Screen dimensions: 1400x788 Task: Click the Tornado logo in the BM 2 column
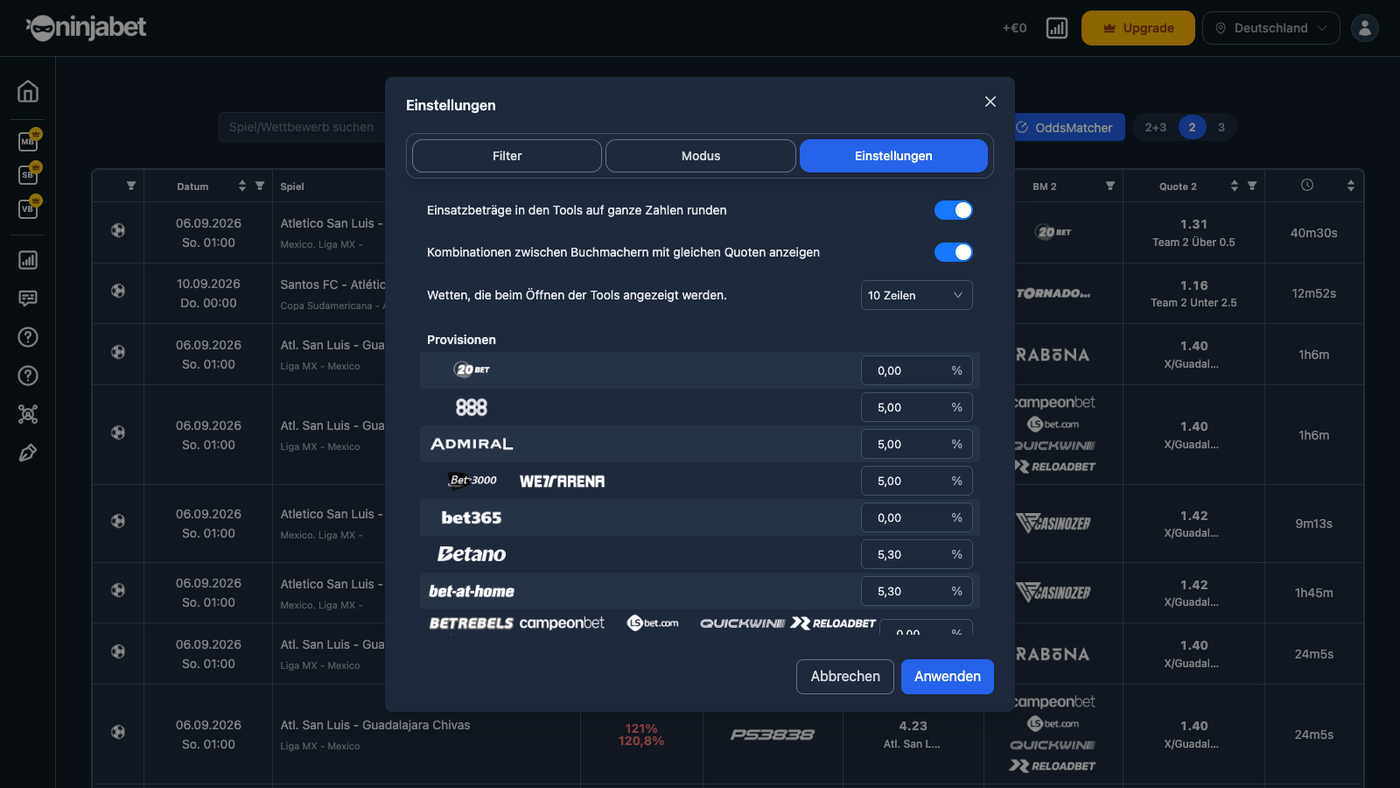point(1053,293)
